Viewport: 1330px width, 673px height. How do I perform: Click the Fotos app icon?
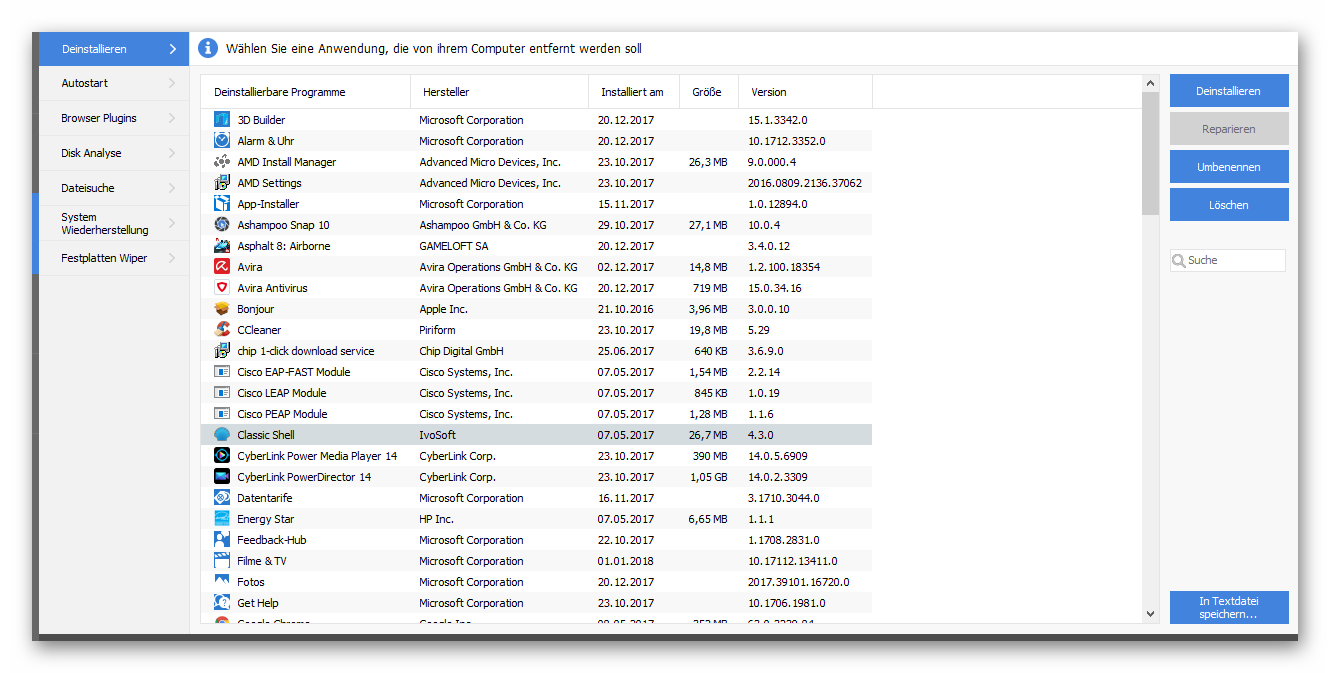pos(222,582)
